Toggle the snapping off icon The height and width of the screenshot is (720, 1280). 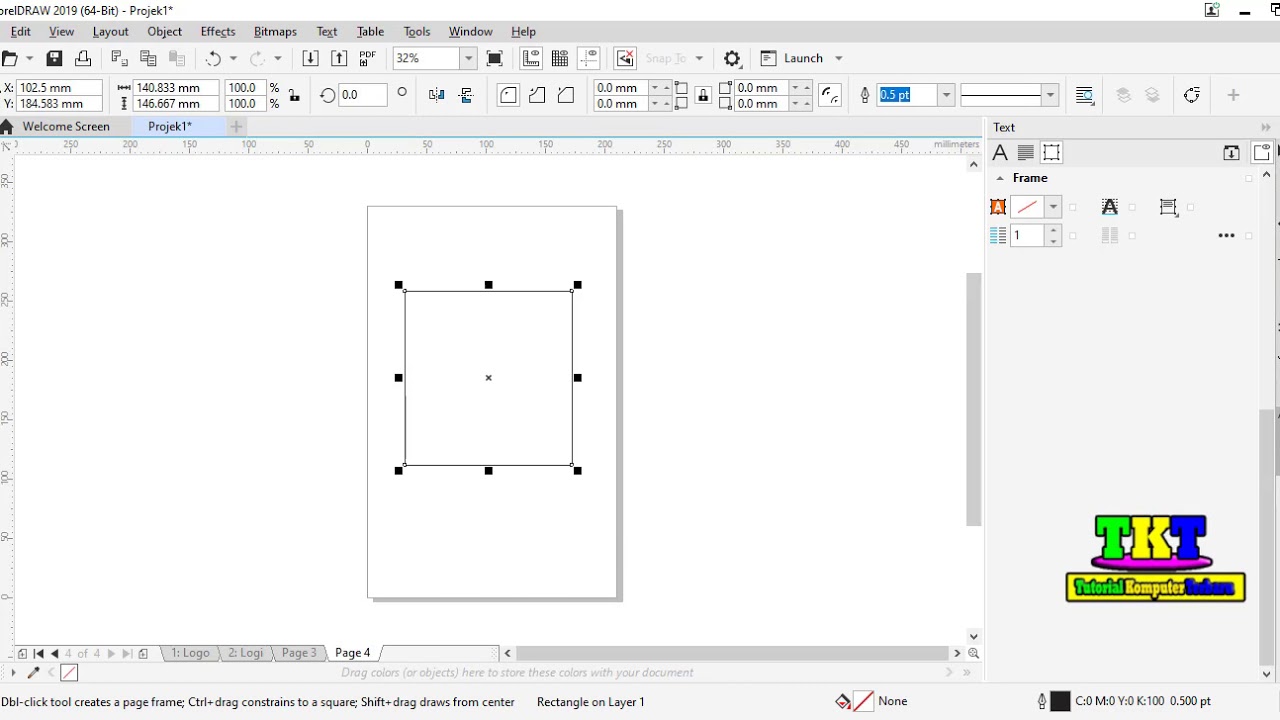625,59
